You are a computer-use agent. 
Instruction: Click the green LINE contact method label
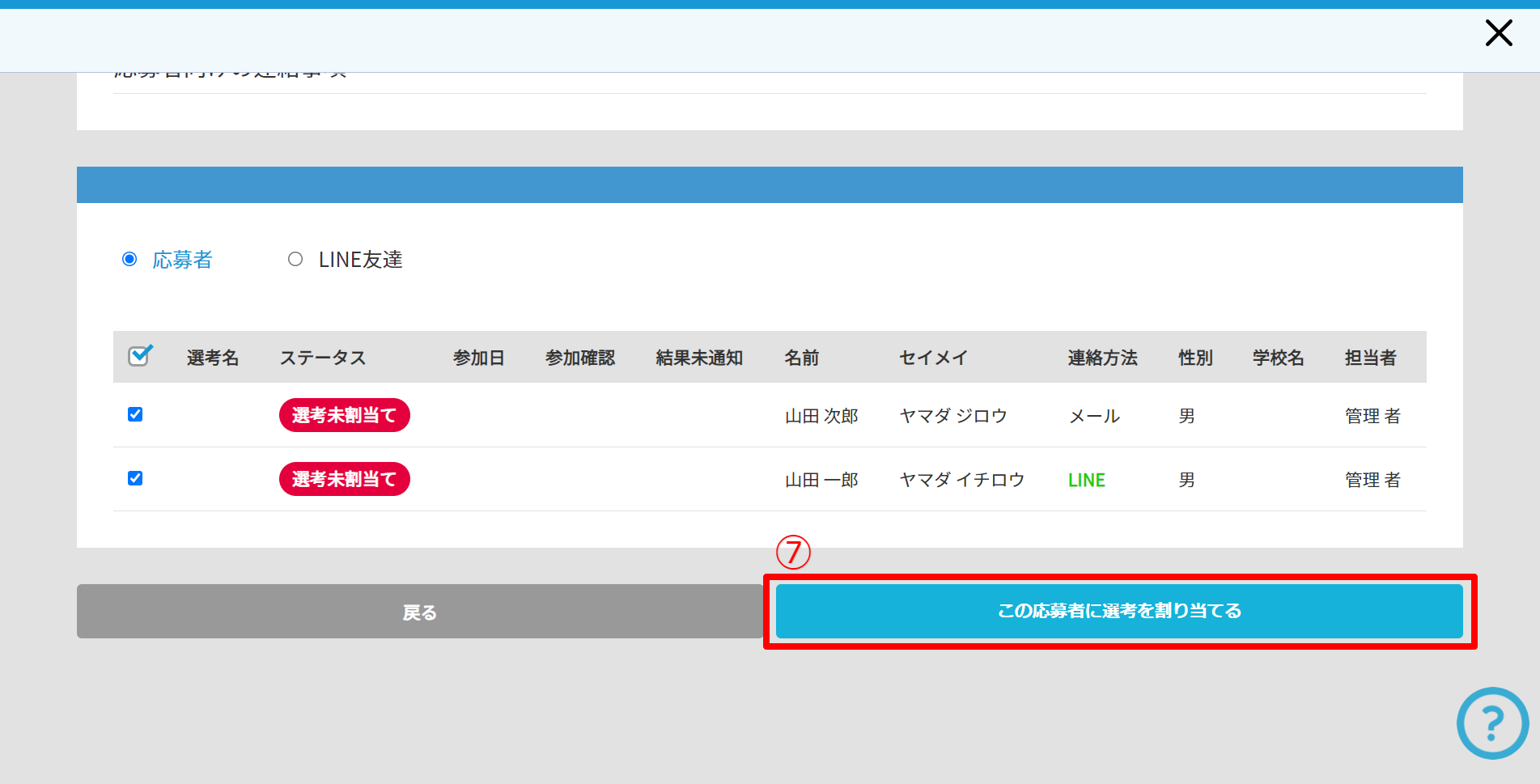(x=1086, y=480)
